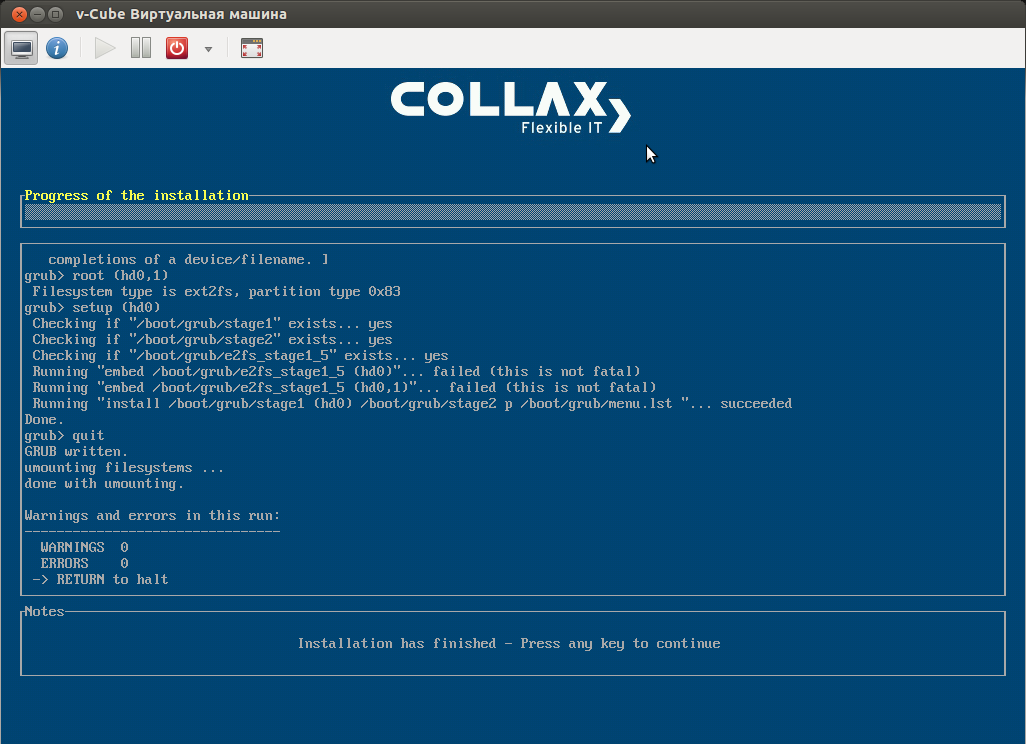Resume the virtual machine with the play icon
Image resolution: width=1026 pixels, height=744 pixels.
[x=104, y=47]
